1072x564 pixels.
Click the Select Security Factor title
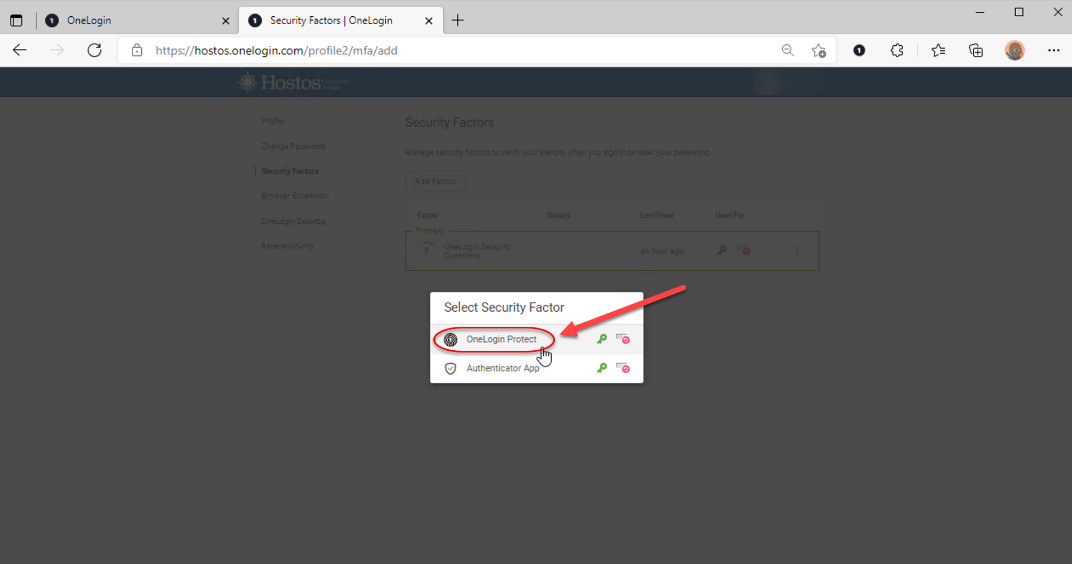click(504, 308)
